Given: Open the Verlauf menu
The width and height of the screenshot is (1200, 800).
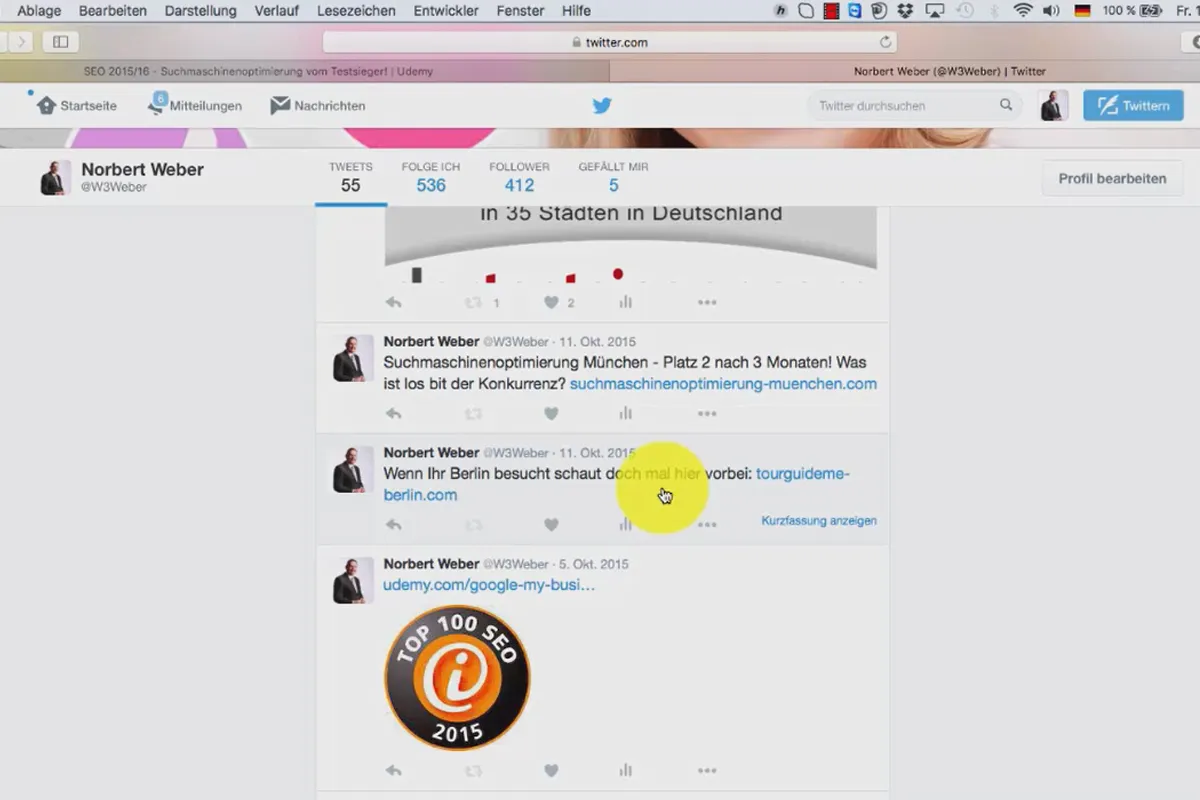Looking at the screenshot, I should pos(276,10).
